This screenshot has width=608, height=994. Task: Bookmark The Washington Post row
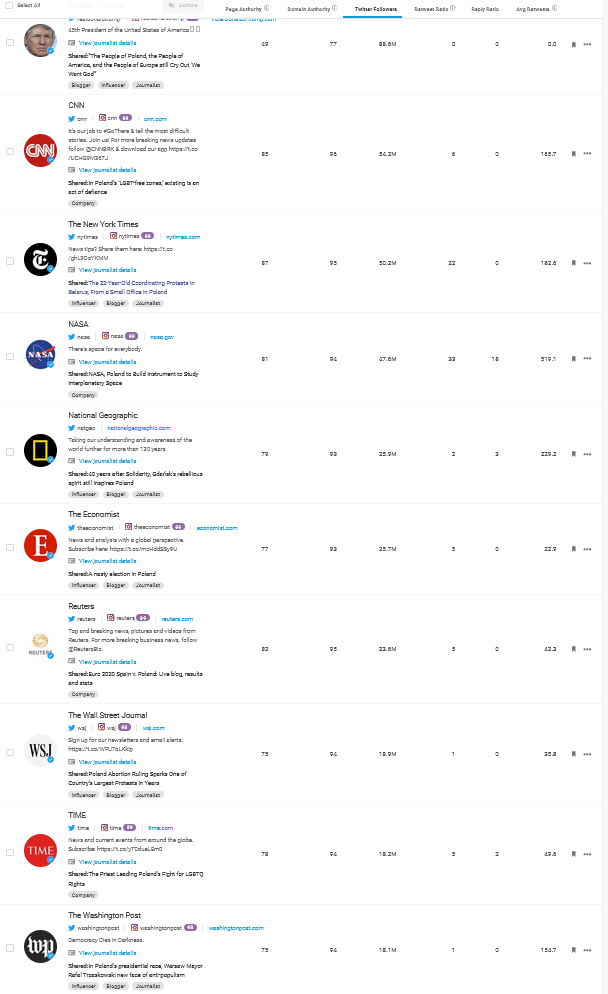click(573, 950)
